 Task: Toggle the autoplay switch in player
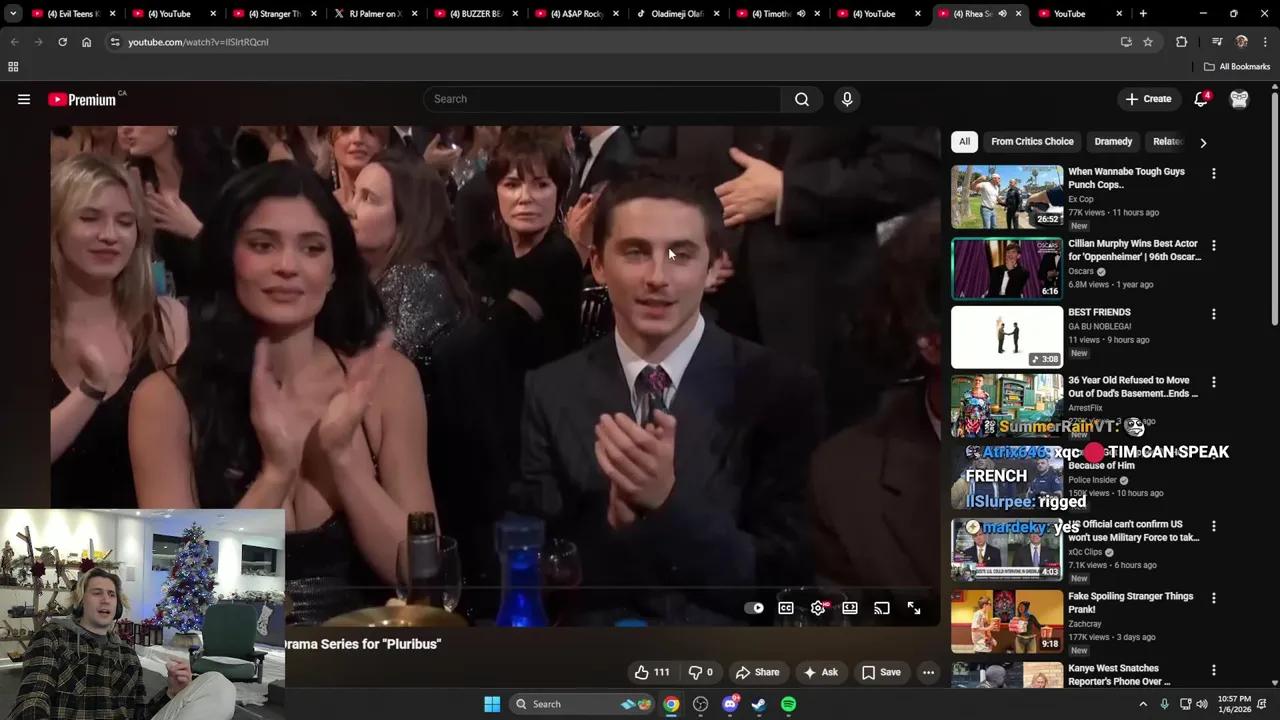(x=754, y=608)
